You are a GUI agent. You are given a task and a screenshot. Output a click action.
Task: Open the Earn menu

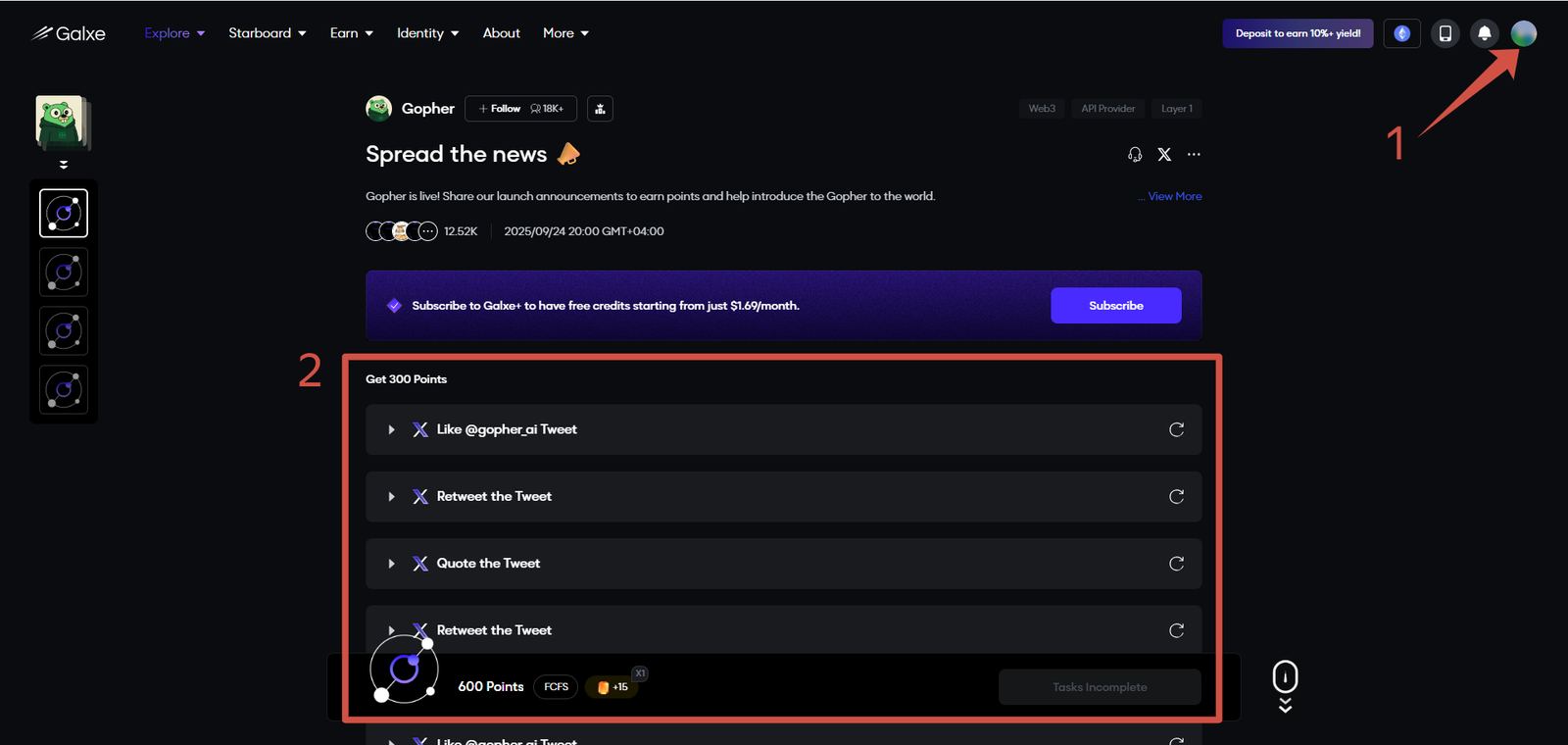point(351,33)
